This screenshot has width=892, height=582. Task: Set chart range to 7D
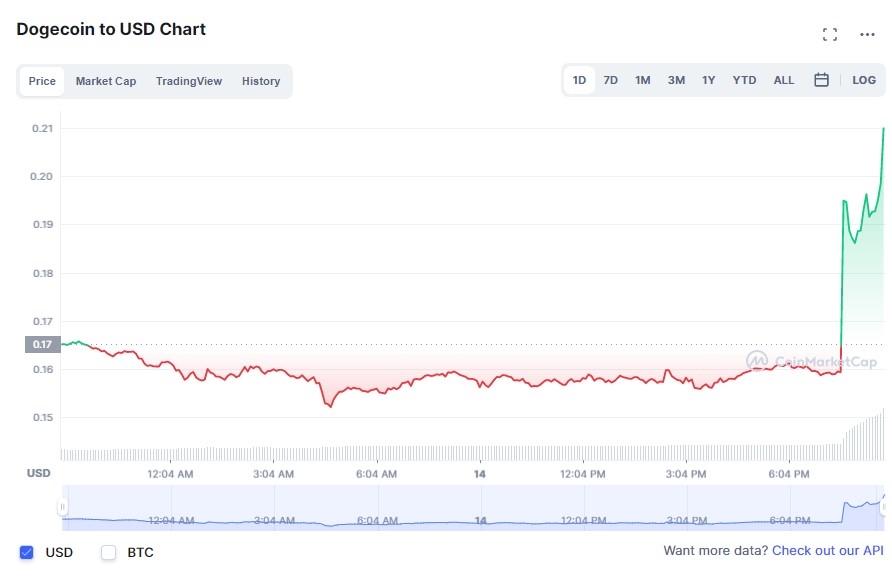[x=611, y=80]
